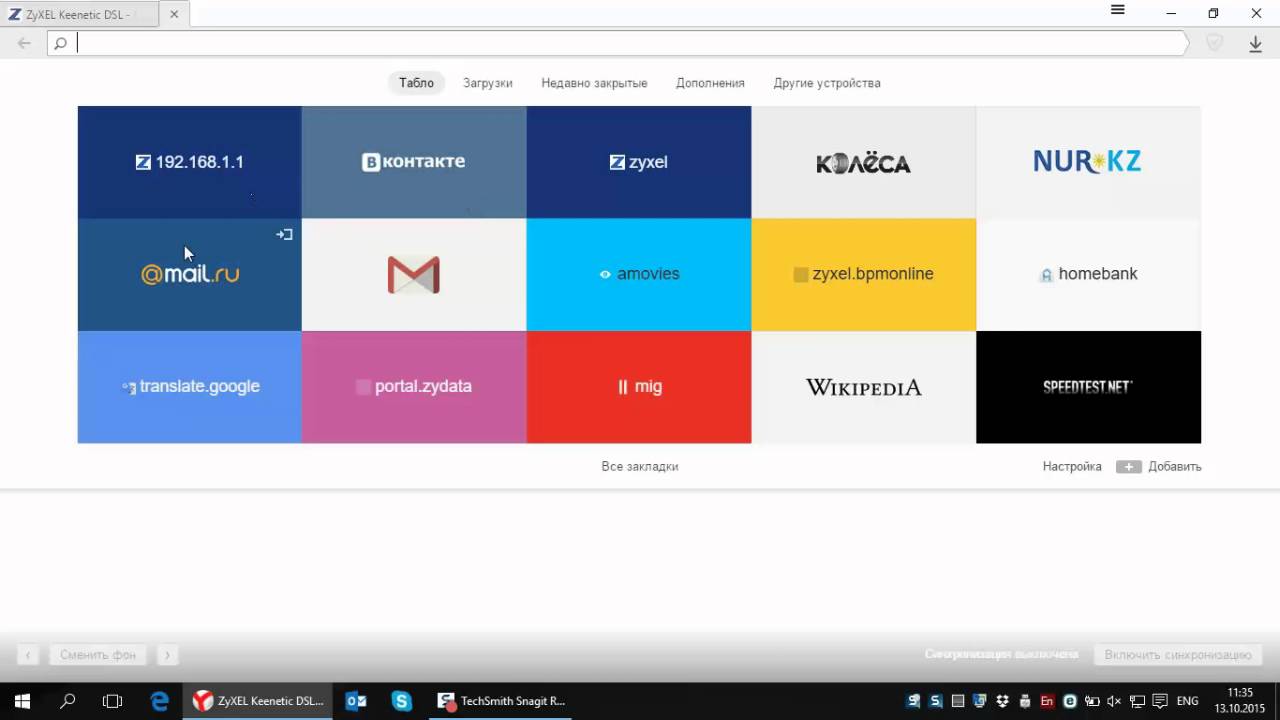Image resolution: width=1280 pixels, height=720 pixels.
Task: Open Skype from the taskbar
Action: coord(402,701)
